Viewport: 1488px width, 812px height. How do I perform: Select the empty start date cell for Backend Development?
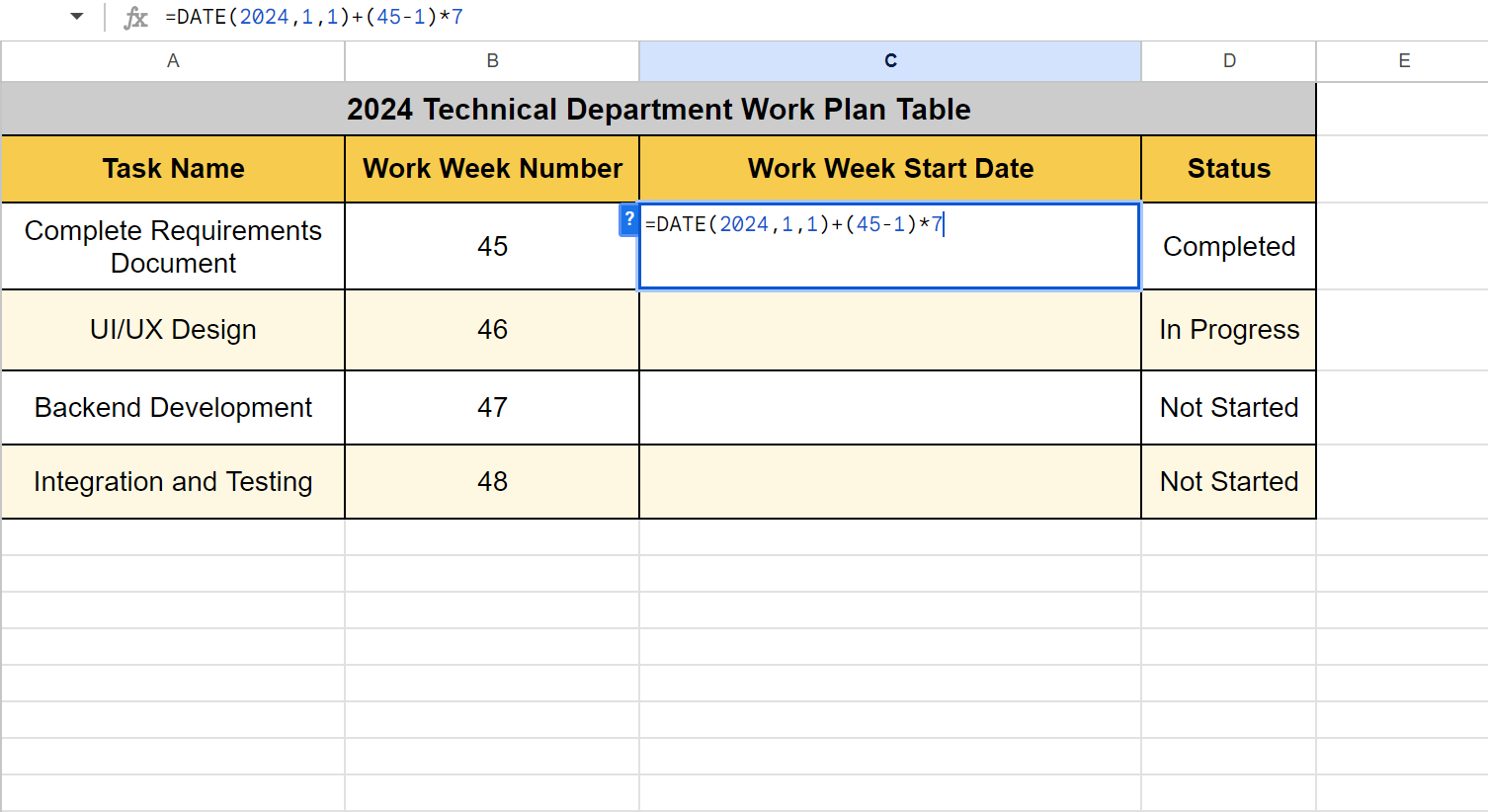(x=890, y=408)
